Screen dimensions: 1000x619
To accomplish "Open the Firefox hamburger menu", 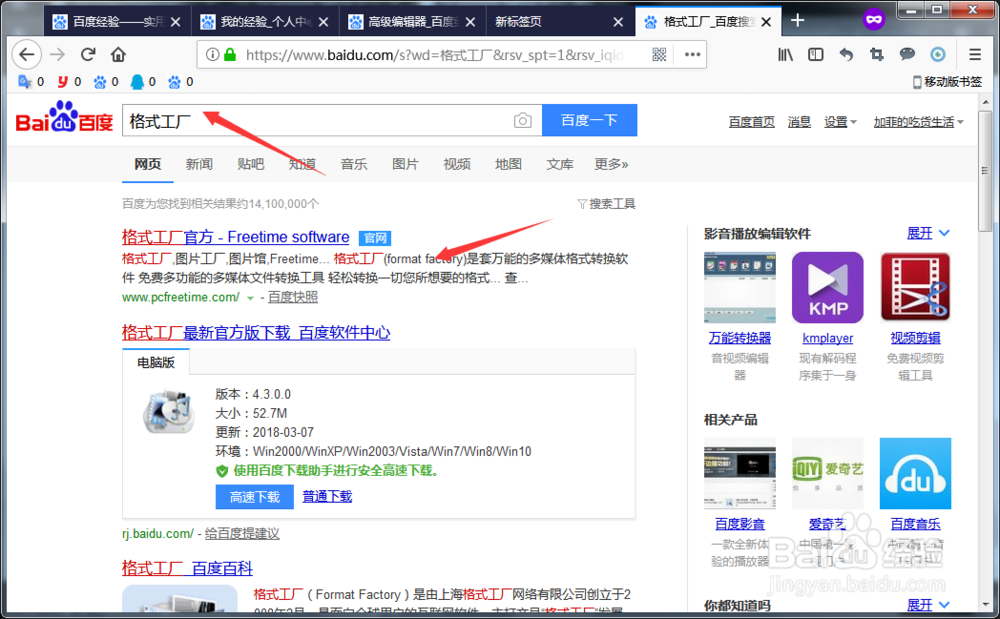I will (x=975, y=55).
